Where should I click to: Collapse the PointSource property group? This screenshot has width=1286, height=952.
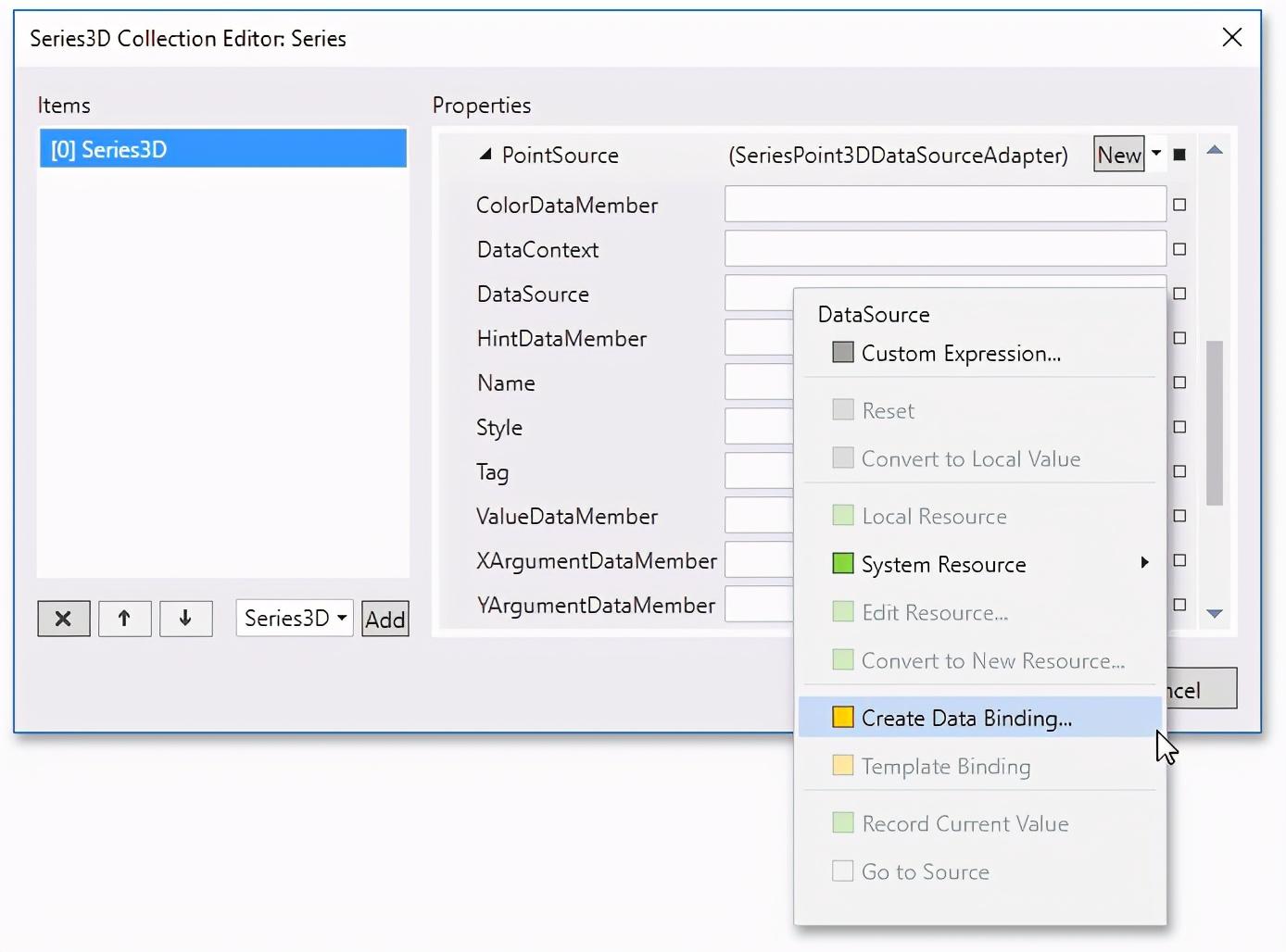click(485, 155)
